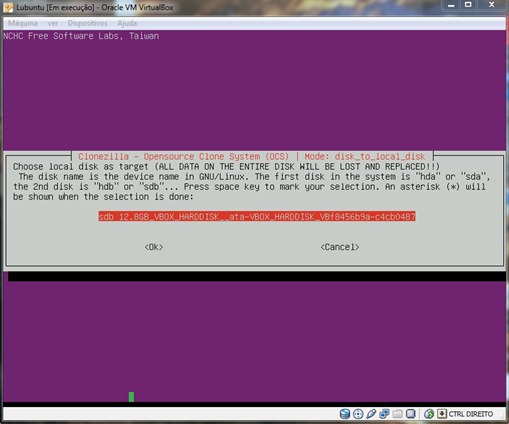Image resolution: width=509 pixels, height=424 pixels.
Task: Click the keyboard capture arrow icon
Action: (x=442, y=414)
